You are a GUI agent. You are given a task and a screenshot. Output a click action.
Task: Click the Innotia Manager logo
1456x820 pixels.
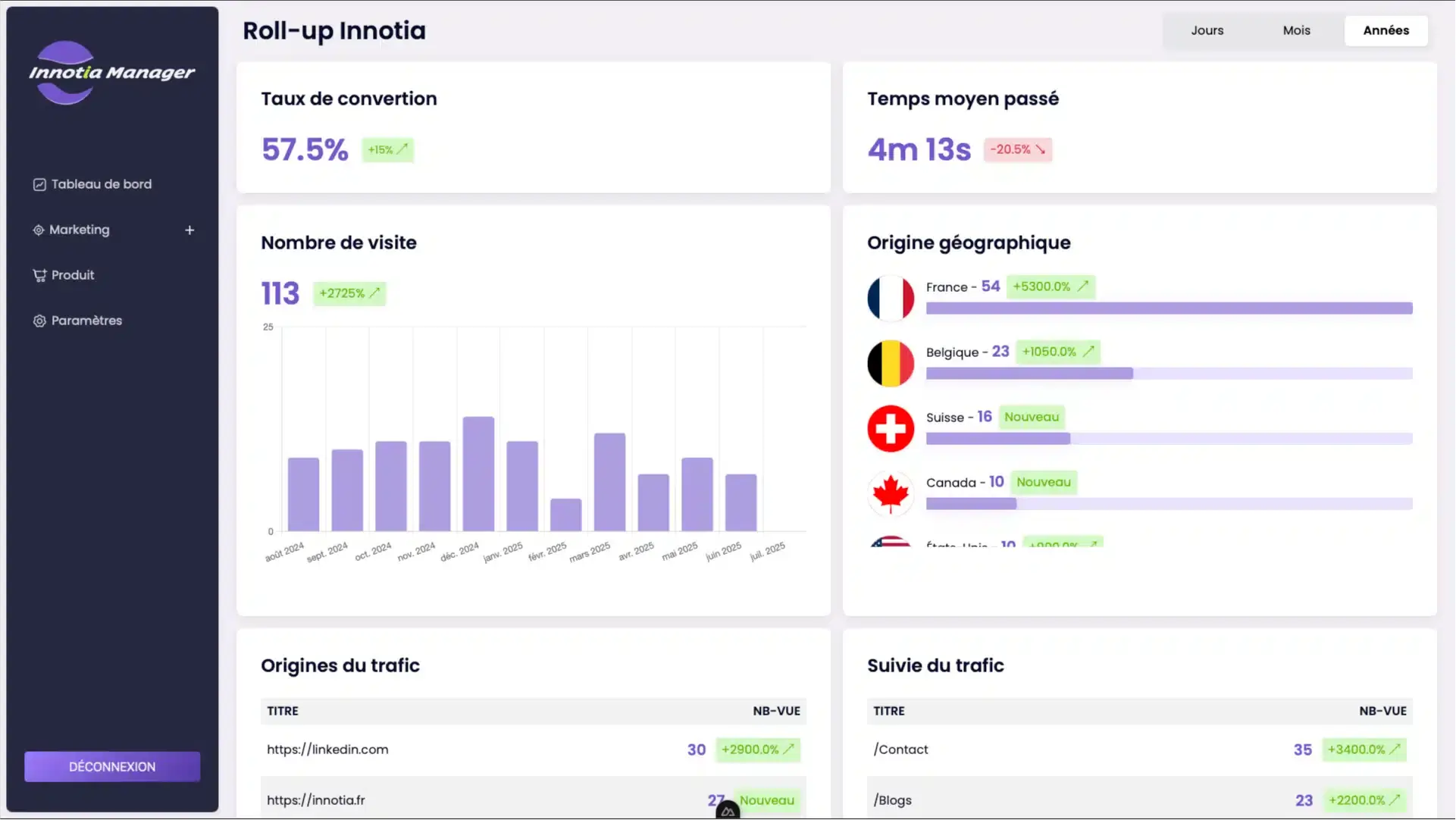pyautogui.click(x=111, y=72)
